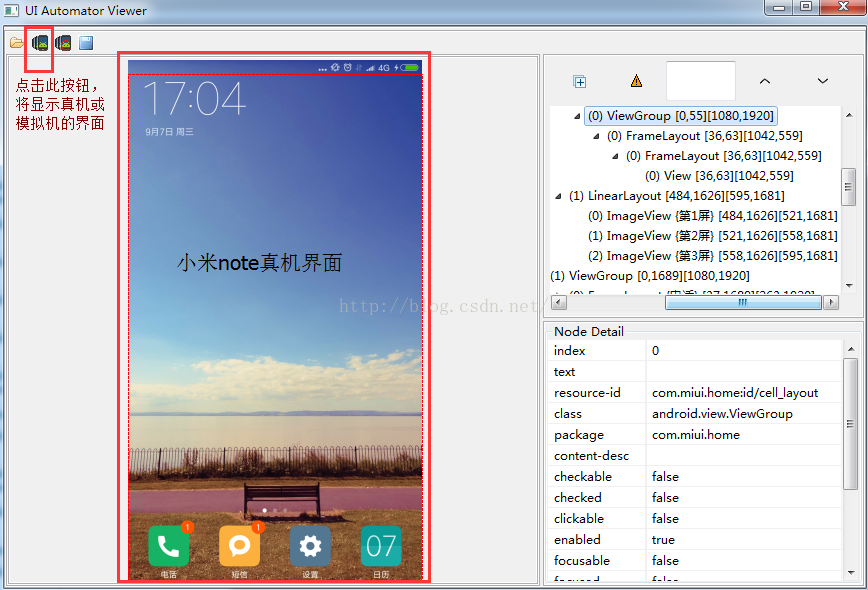Click the checked row false value
The height and width of the screenshot is (590, 868).
[665, 498]
